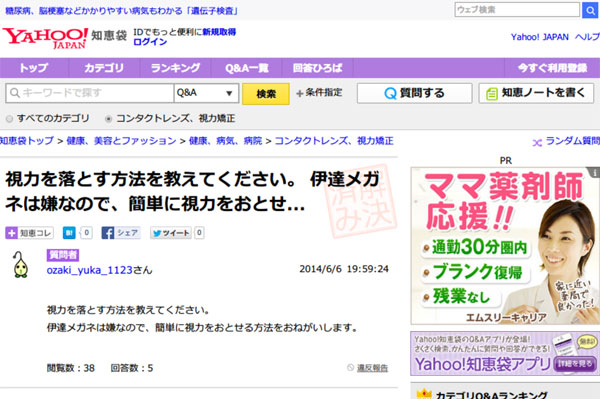This screenshot has height=399, width=600.
Task: Click the Yahoo! JAPAN logo
Action: pyautogui.click(x=46, y=38)
